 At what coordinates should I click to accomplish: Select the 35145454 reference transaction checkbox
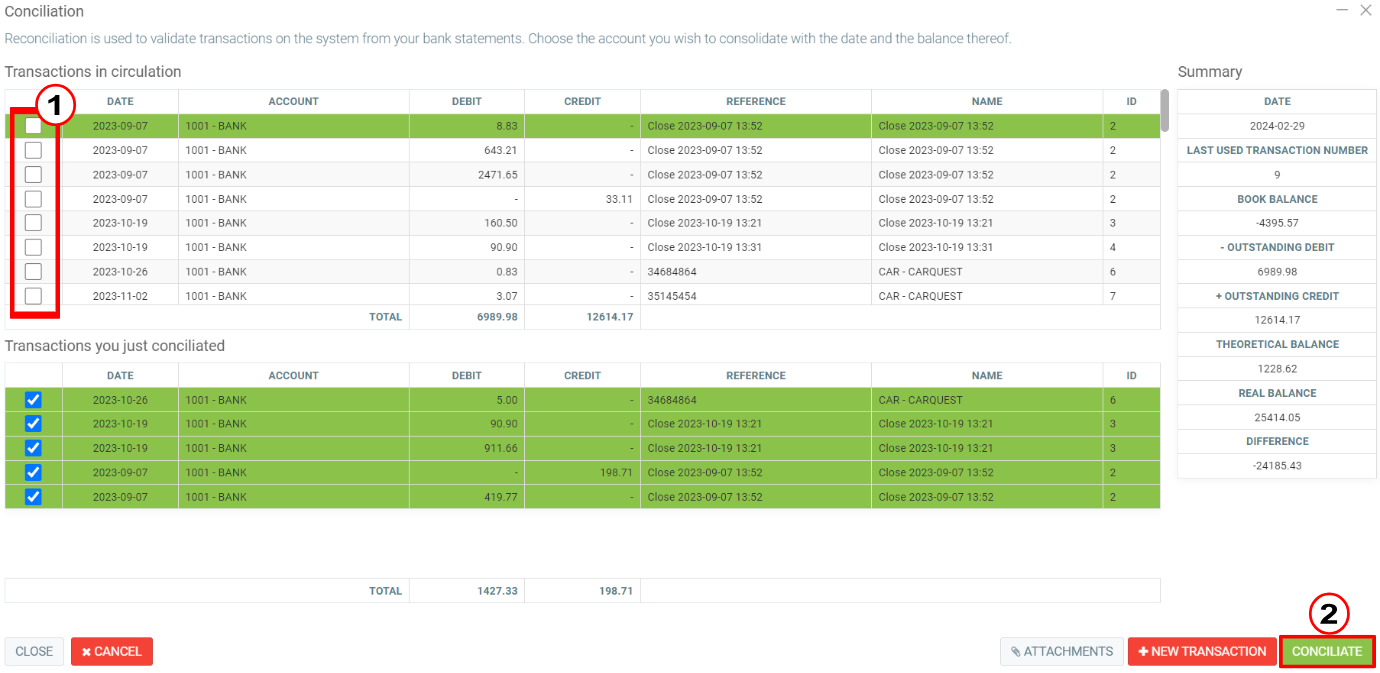click(x=33, y=296)
